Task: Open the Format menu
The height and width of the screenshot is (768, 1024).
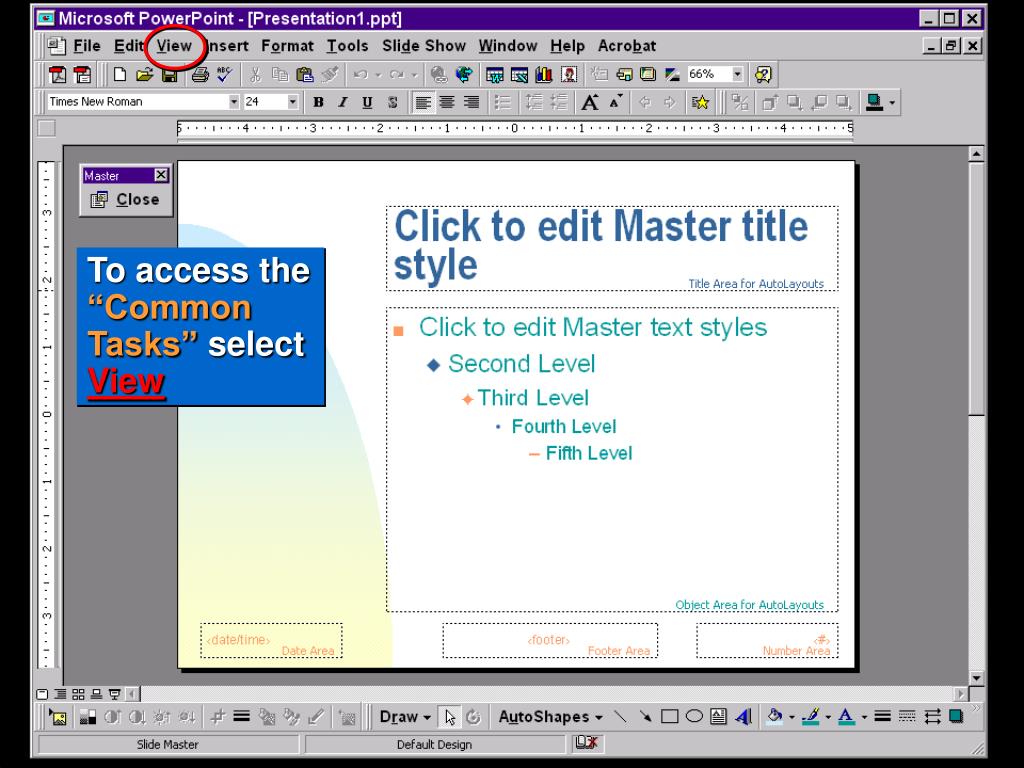Action: click(x=287, y=46)
